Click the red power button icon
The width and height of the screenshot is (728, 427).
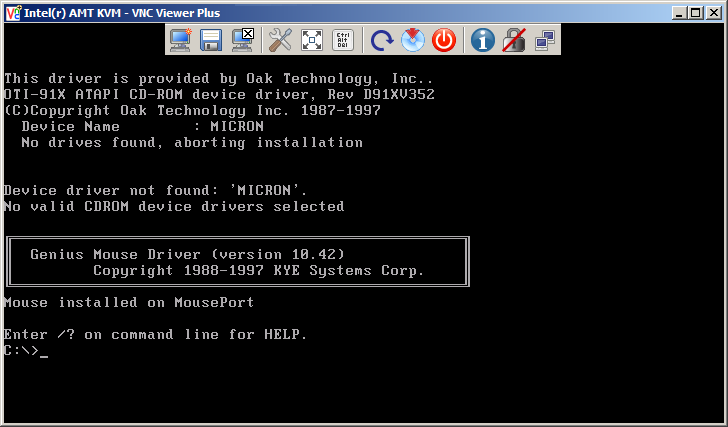coord(444,40)
